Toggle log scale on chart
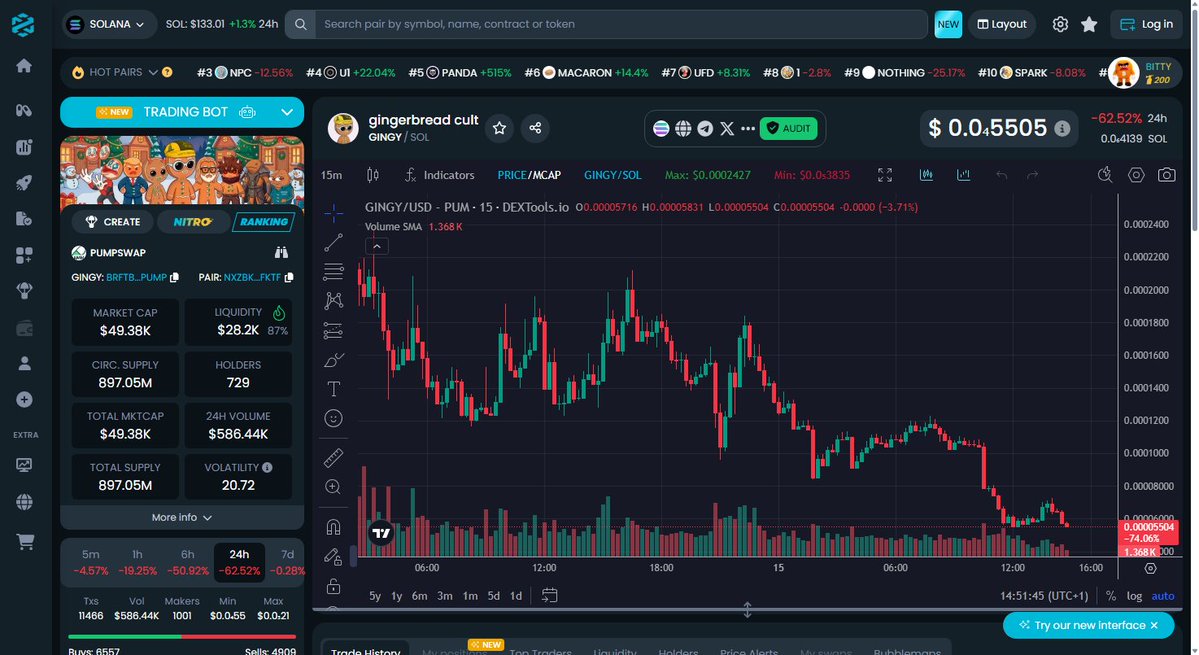Viewport: 1199px width, 655px height. point(1134,596)
